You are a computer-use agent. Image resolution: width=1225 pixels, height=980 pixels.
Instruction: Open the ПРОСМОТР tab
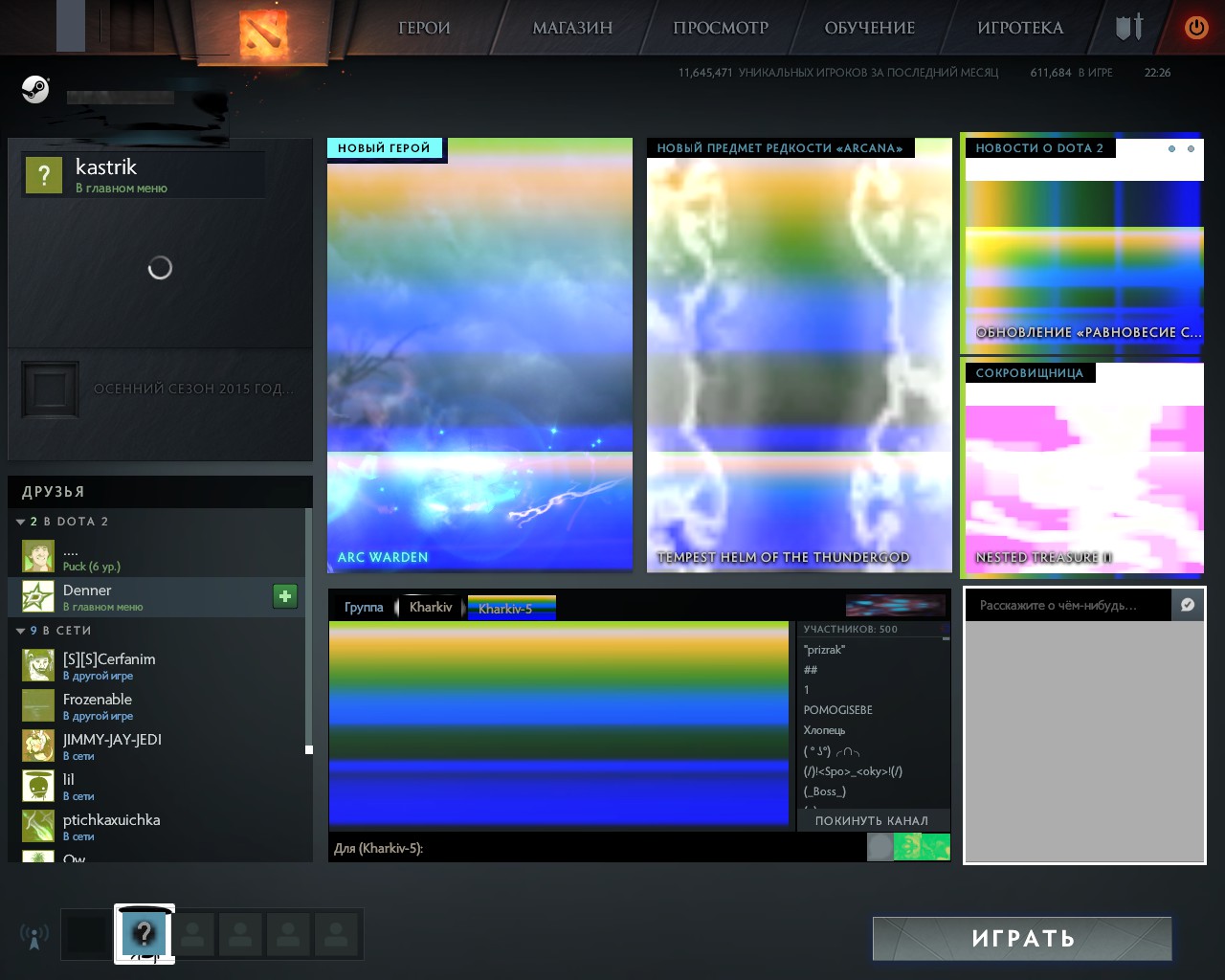click(721, 28)
